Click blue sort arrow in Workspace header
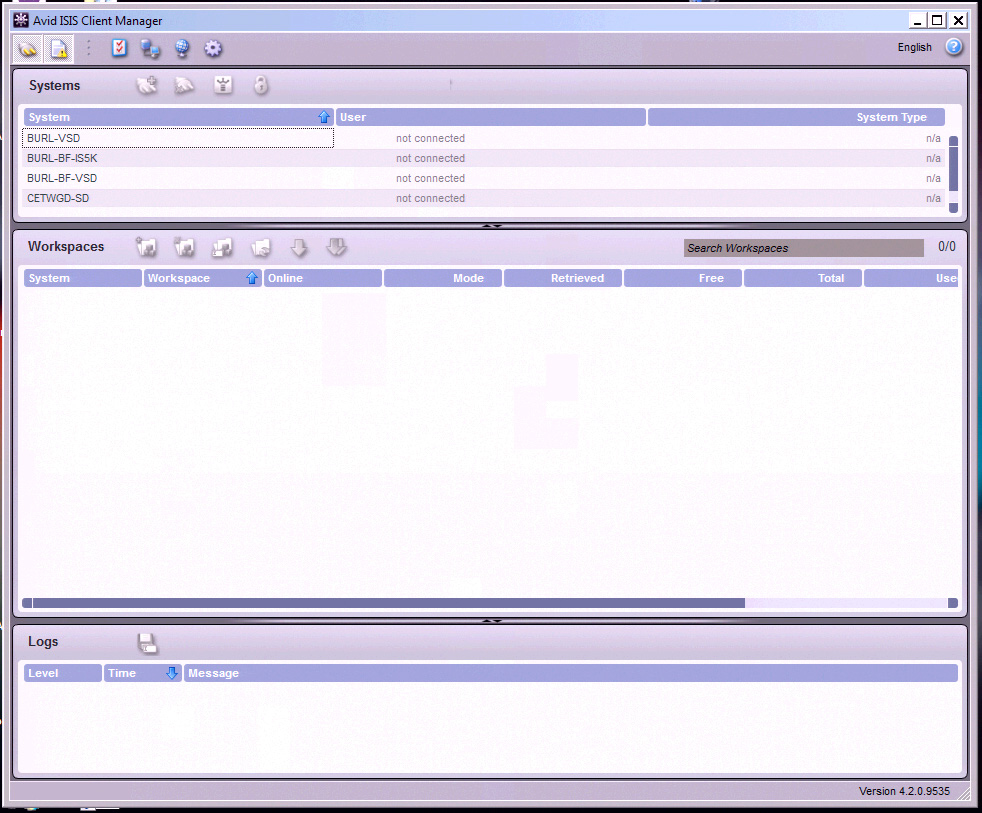The image size is (982, 813). (x=252, y=278)
